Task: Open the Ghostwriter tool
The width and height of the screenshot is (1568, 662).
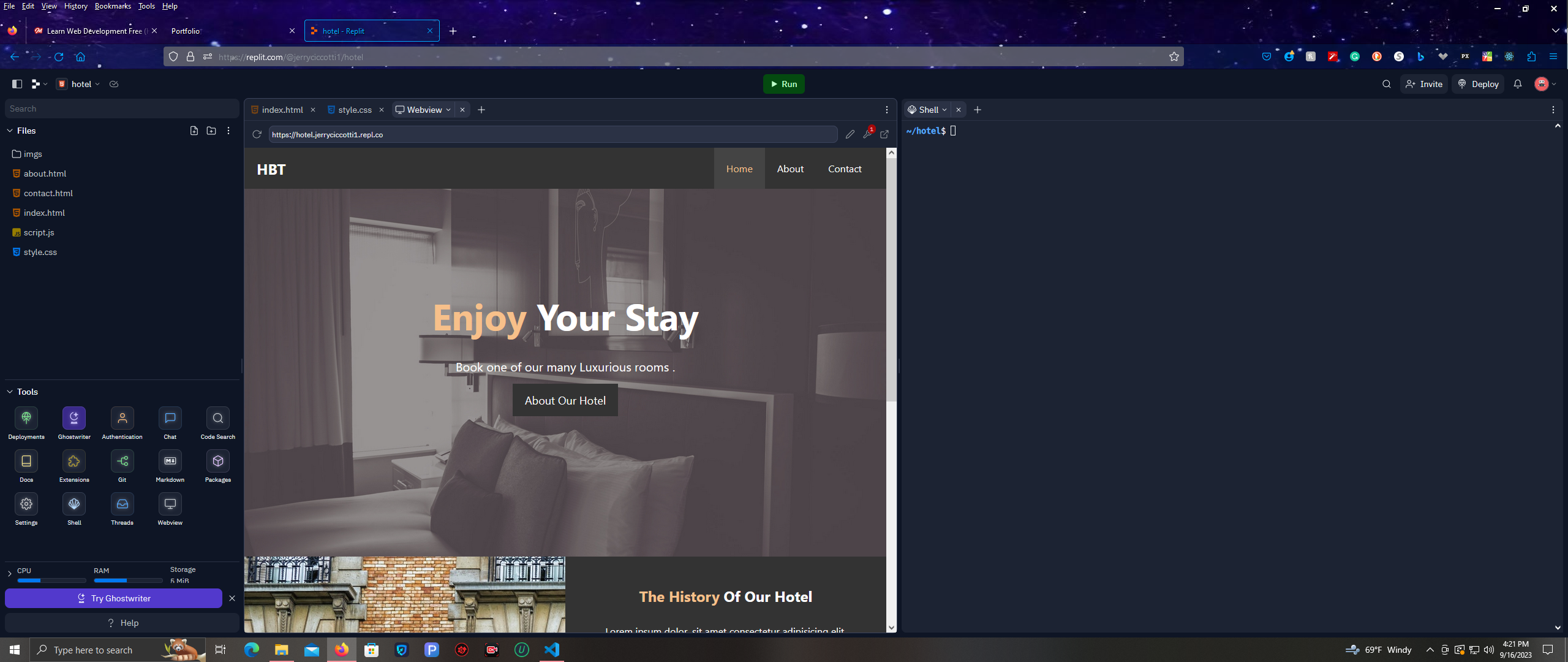Action: pyautogui.click(x=74, y=418)
